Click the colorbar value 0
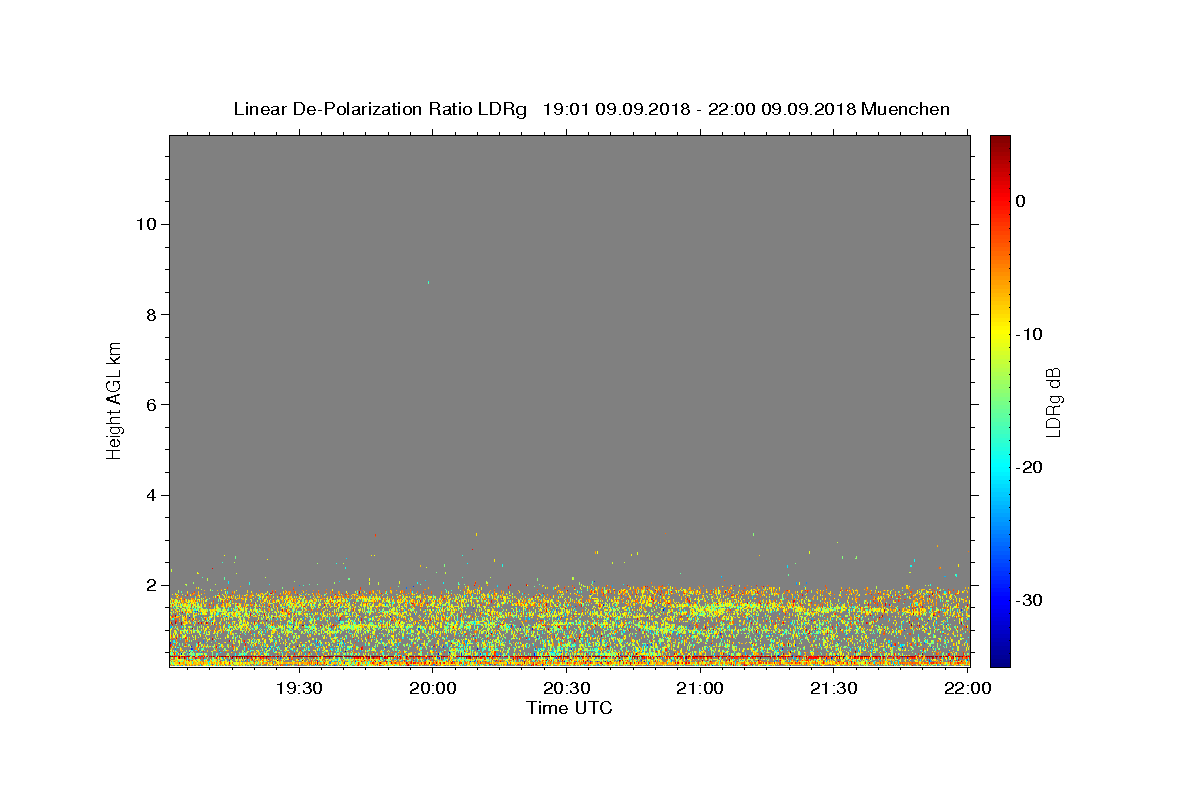Image resolution: width=1200 pixels, height=800 pixels. 1020,201
